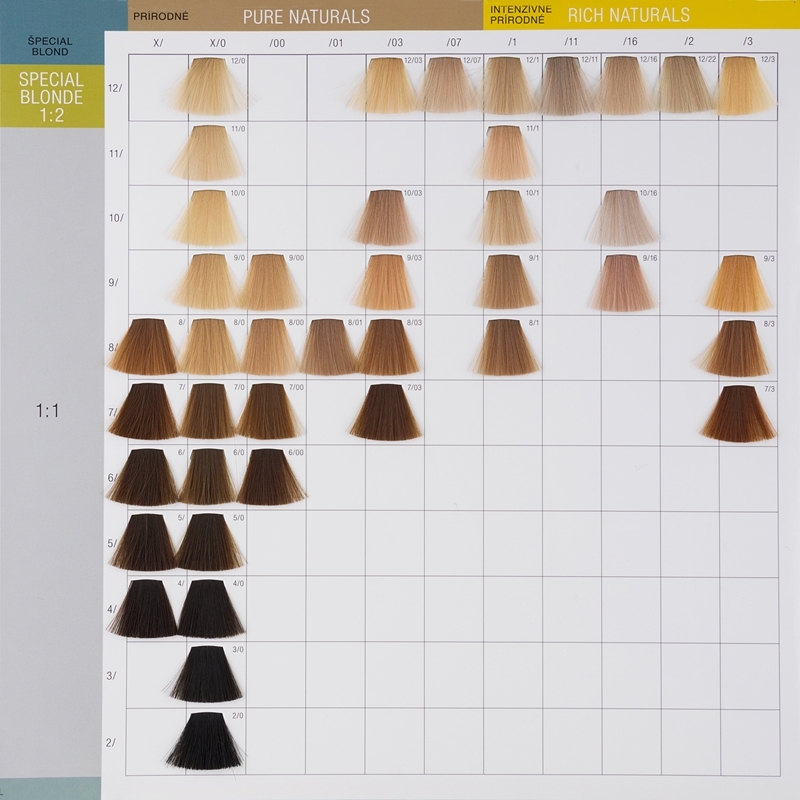Open the Pure Naturals section header

pos(306,17)
